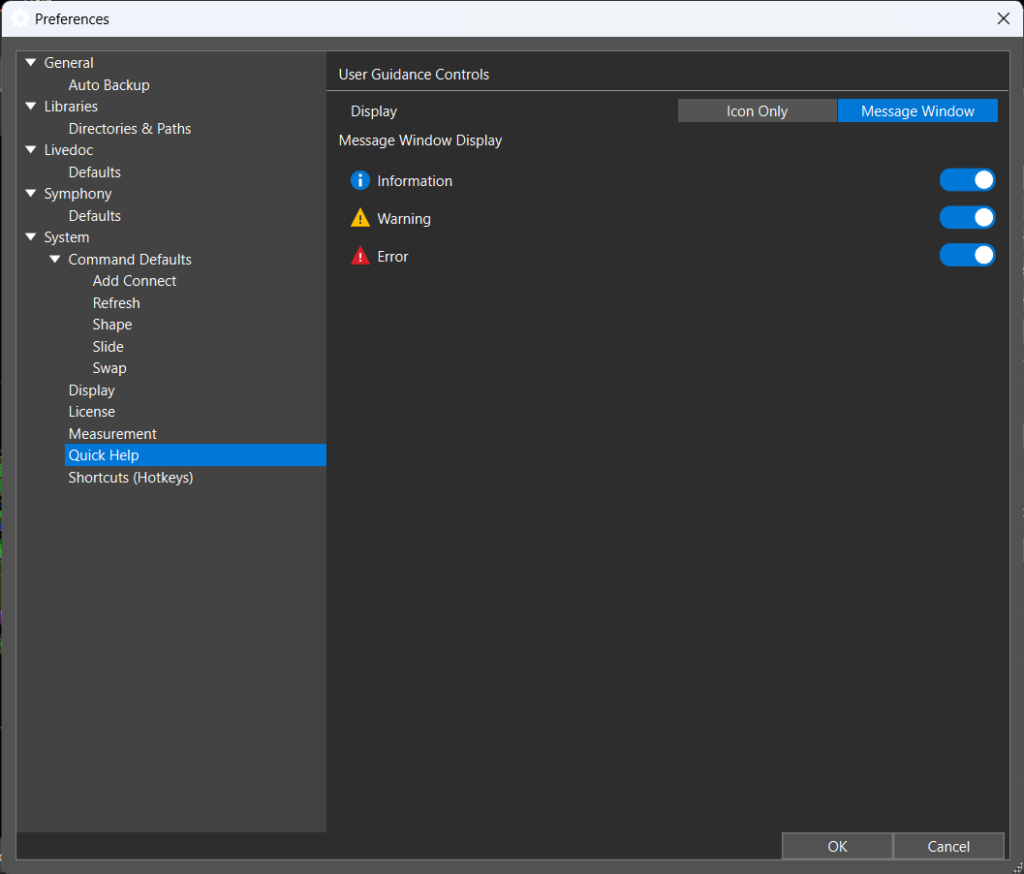The image size is (1024, 874).
Task: Collapse the Command Defaults subtree
Action: 55,259
